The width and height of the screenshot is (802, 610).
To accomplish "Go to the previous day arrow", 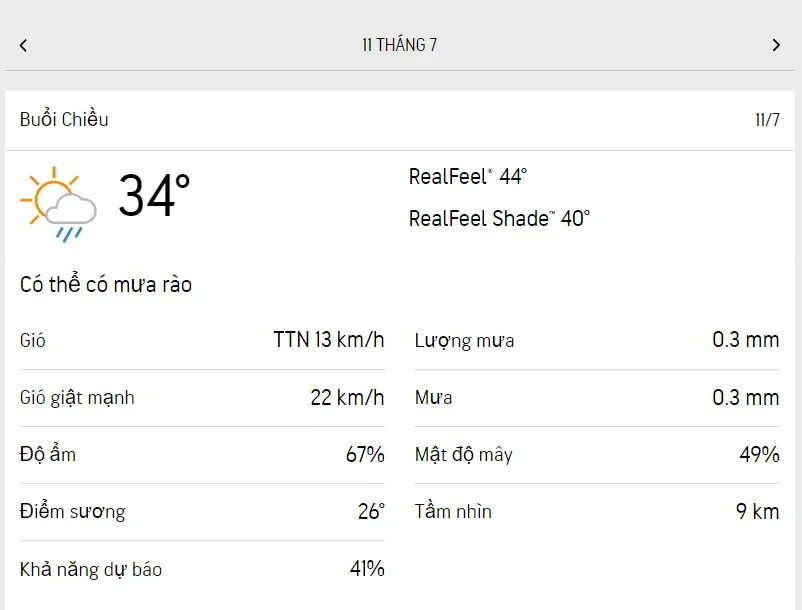I will [x=23, y=45].
